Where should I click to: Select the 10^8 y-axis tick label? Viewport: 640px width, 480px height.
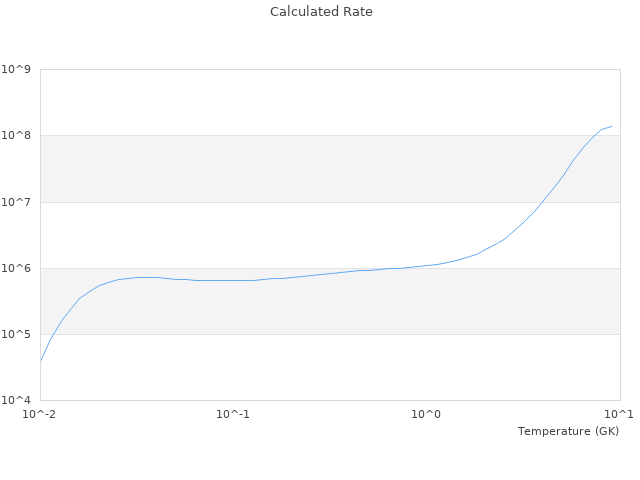(16, 135)
